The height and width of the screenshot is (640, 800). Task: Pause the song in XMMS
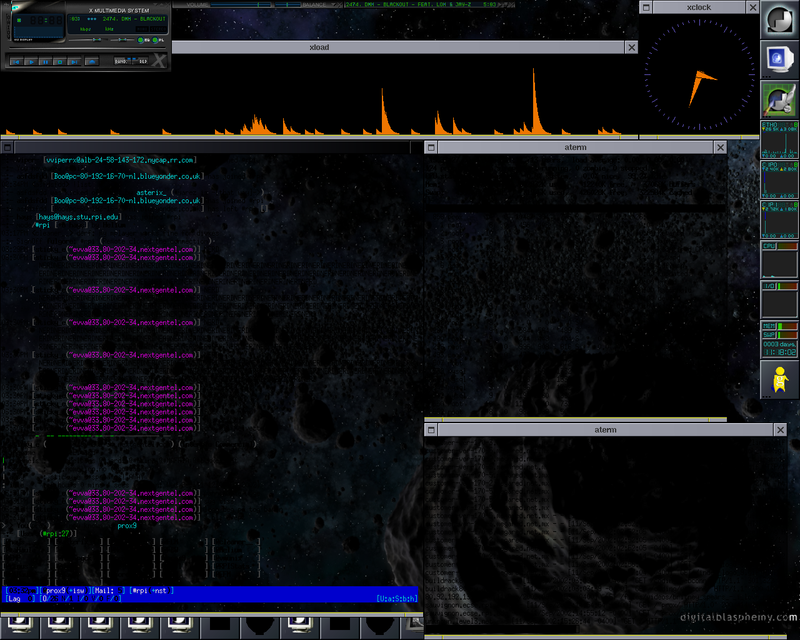click(x=45, y=62)
